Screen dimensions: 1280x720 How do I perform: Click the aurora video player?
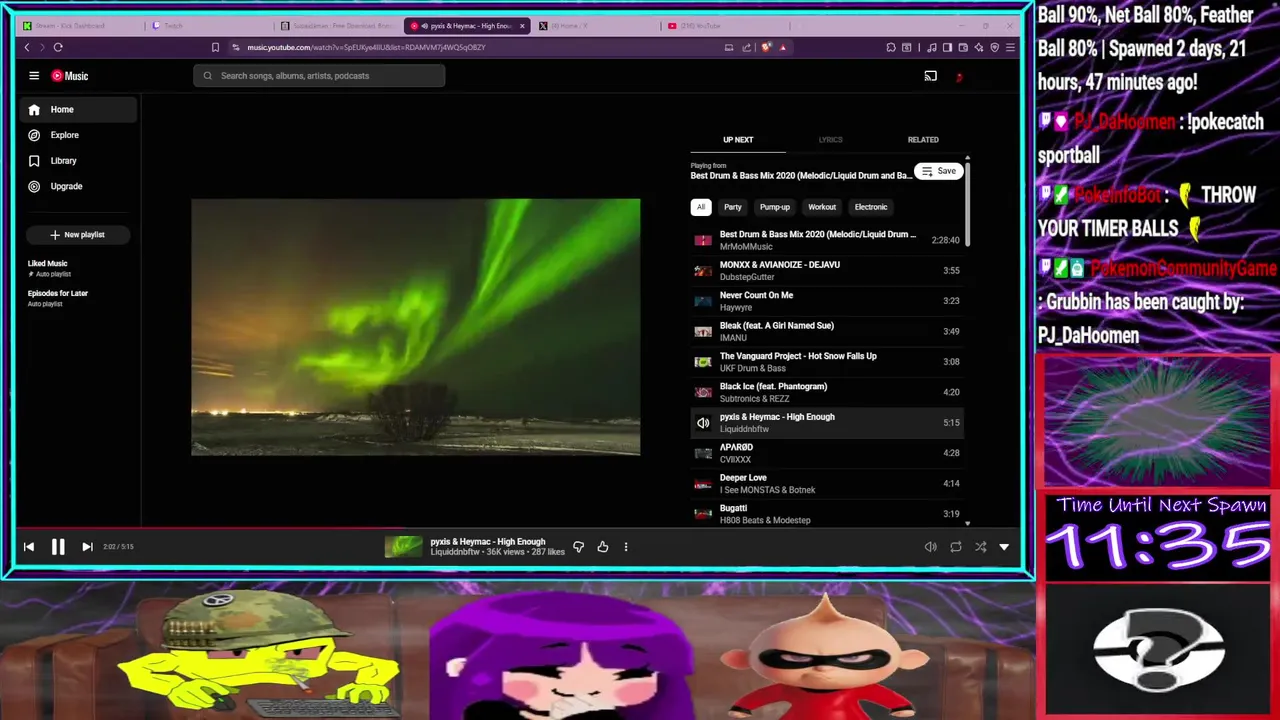click(x=416, y=327)
